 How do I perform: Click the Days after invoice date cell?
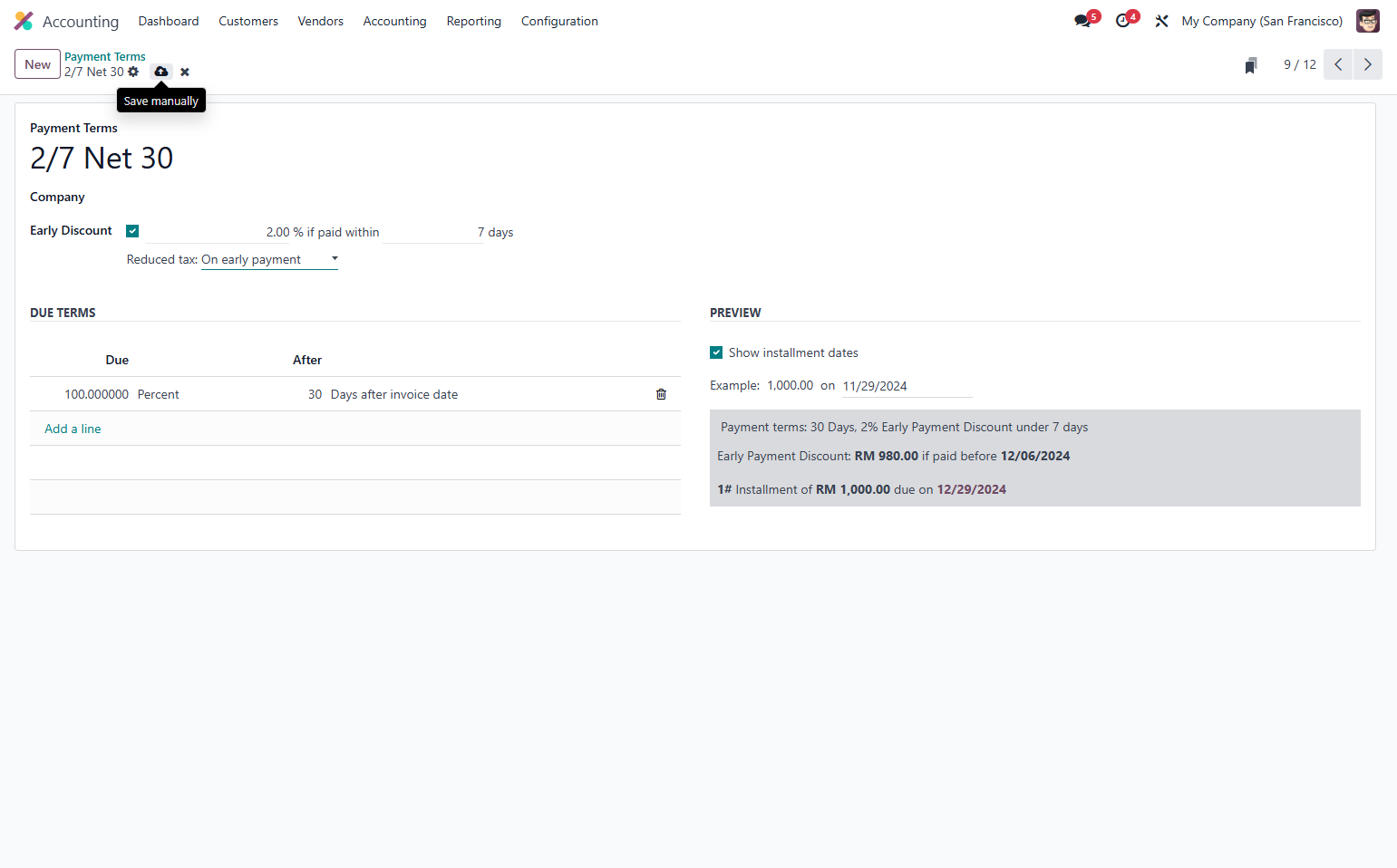coord(394,394)
